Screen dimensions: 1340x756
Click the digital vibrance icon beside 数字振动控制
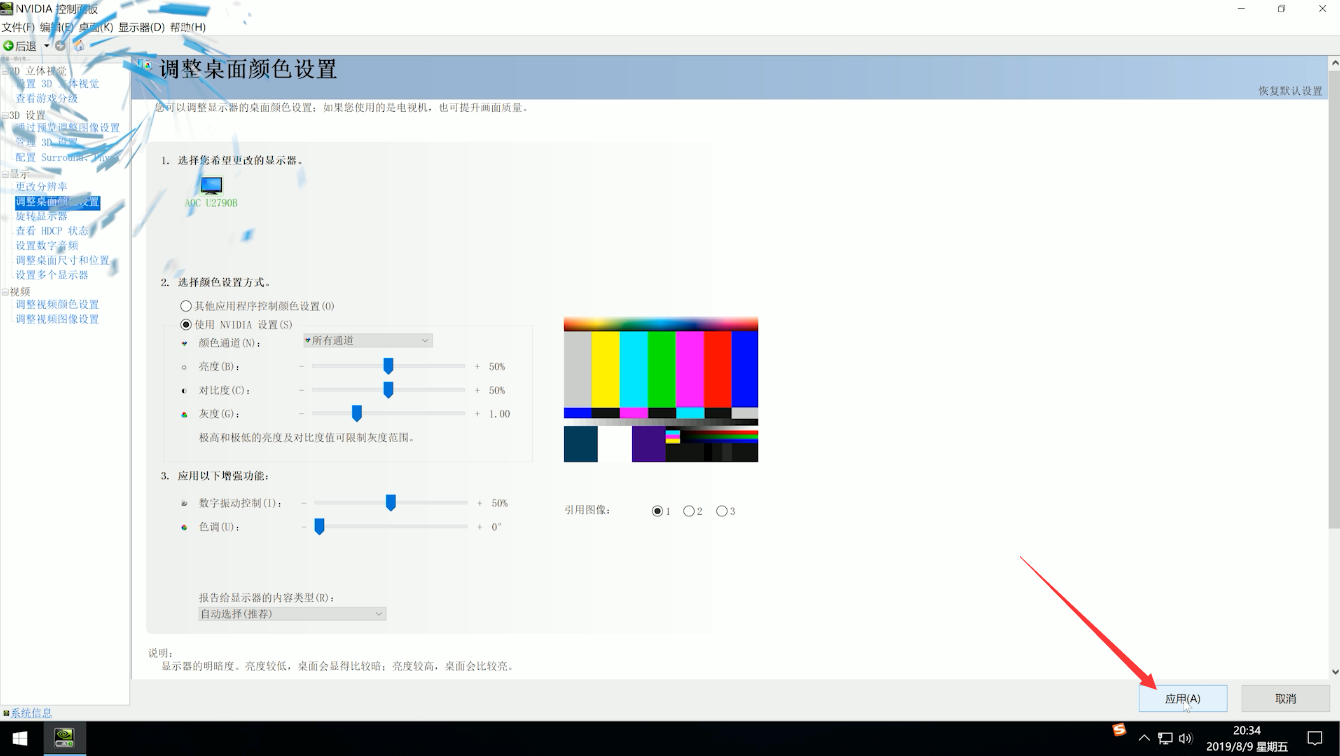pos(185,503)
